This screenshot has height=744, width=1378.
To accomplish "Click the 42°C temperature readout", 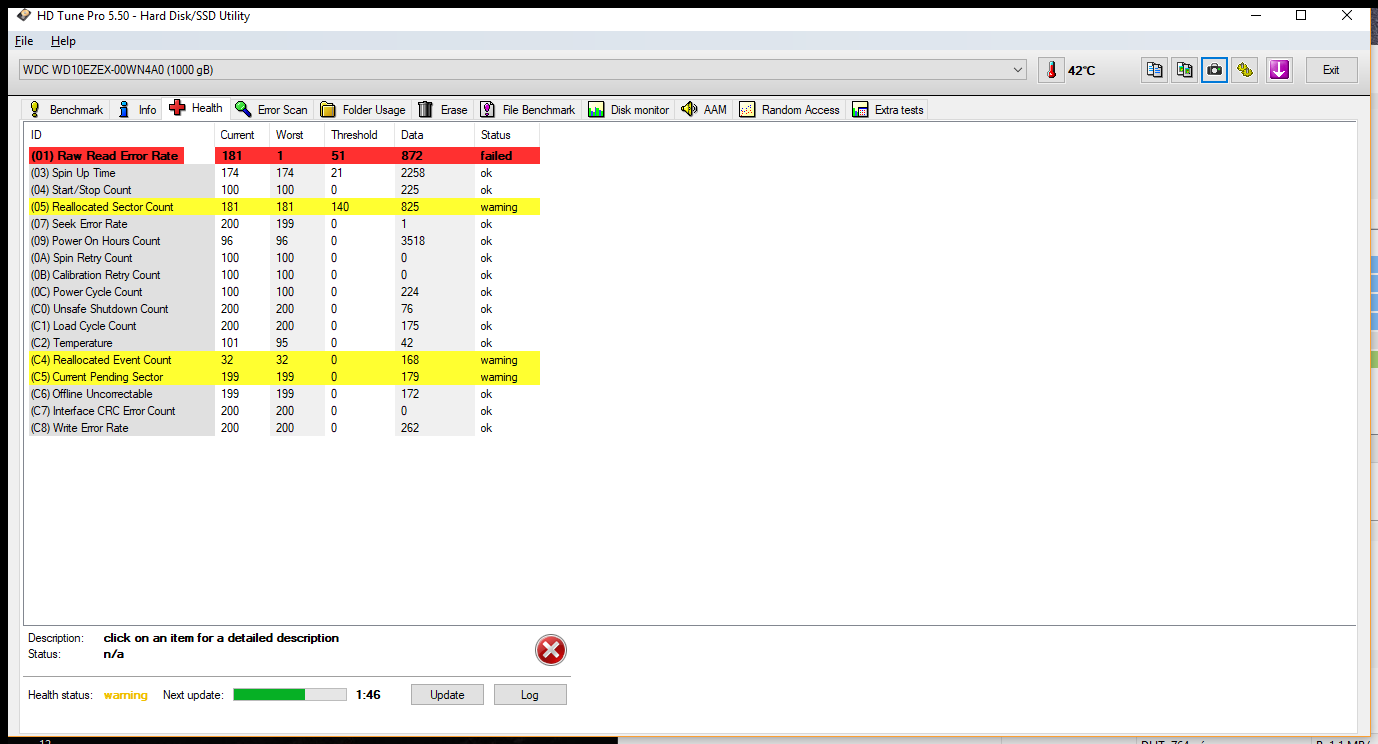I will (1081, 71).
